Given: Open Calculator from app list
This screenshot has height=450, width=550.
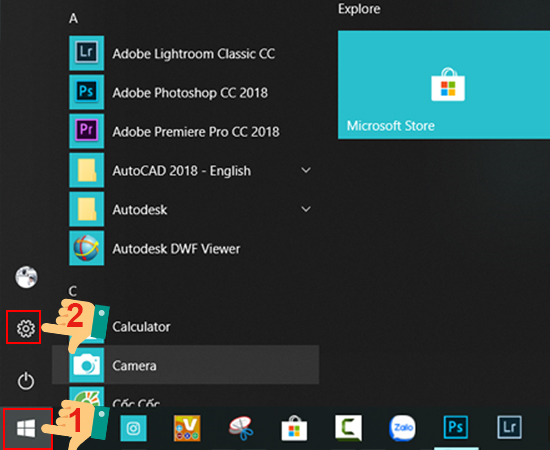Looking at the screenshot, I should [186, 326].
